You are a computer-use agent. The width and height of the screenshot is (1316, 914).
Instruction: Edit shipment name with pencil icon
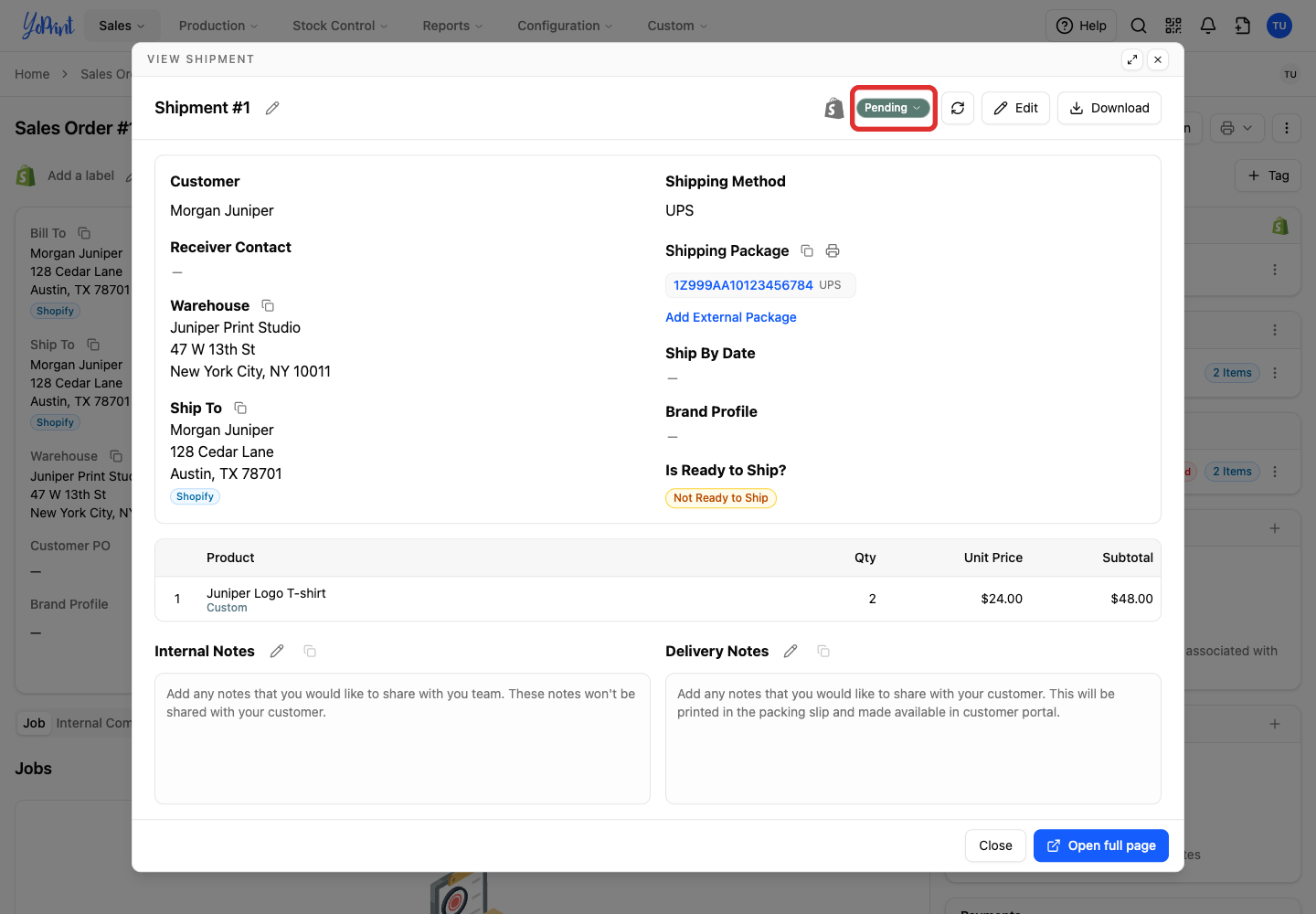pos(272,108)
